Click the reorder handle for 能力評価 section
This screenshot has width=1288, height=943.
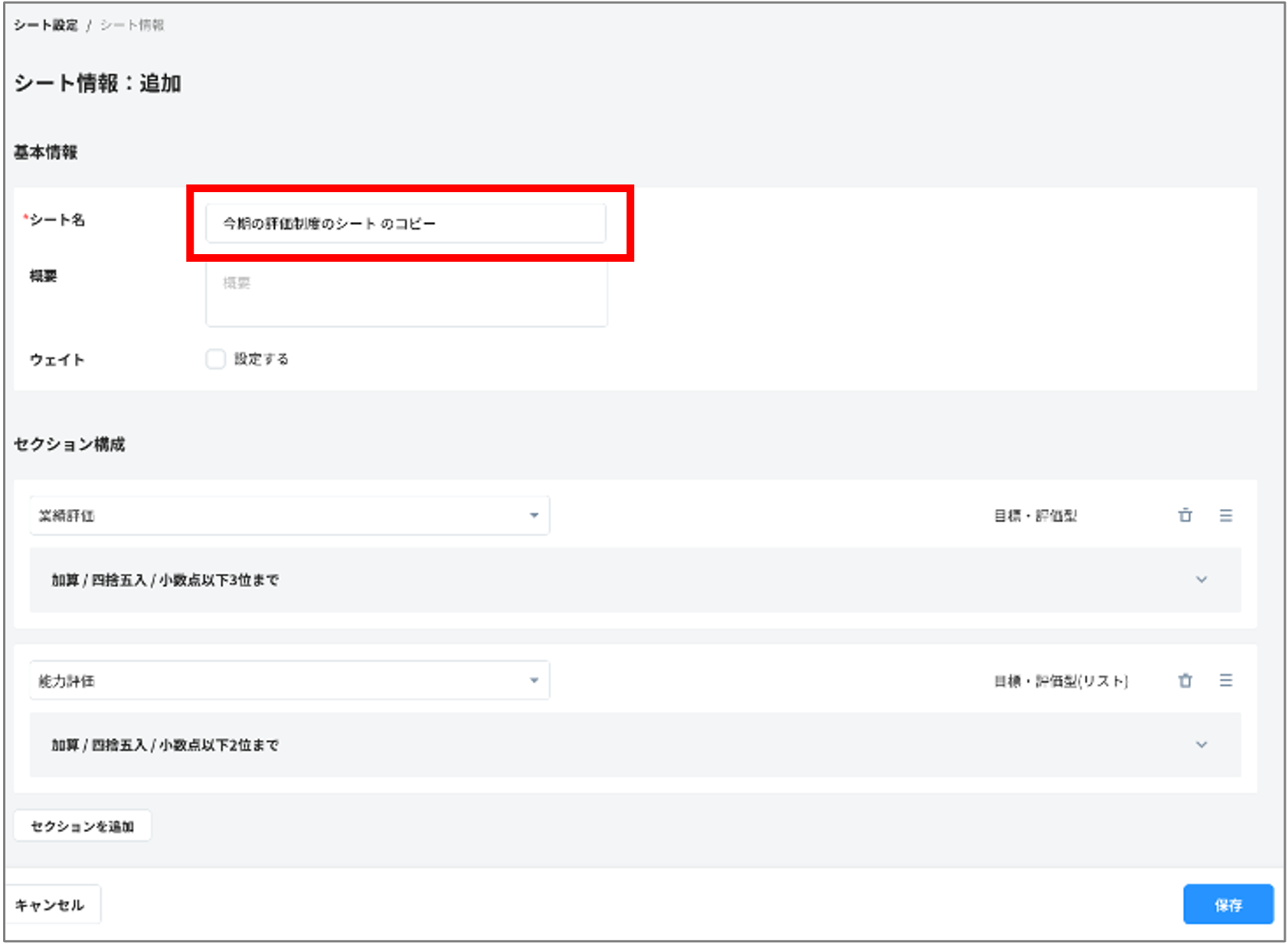pos(1225,680)
